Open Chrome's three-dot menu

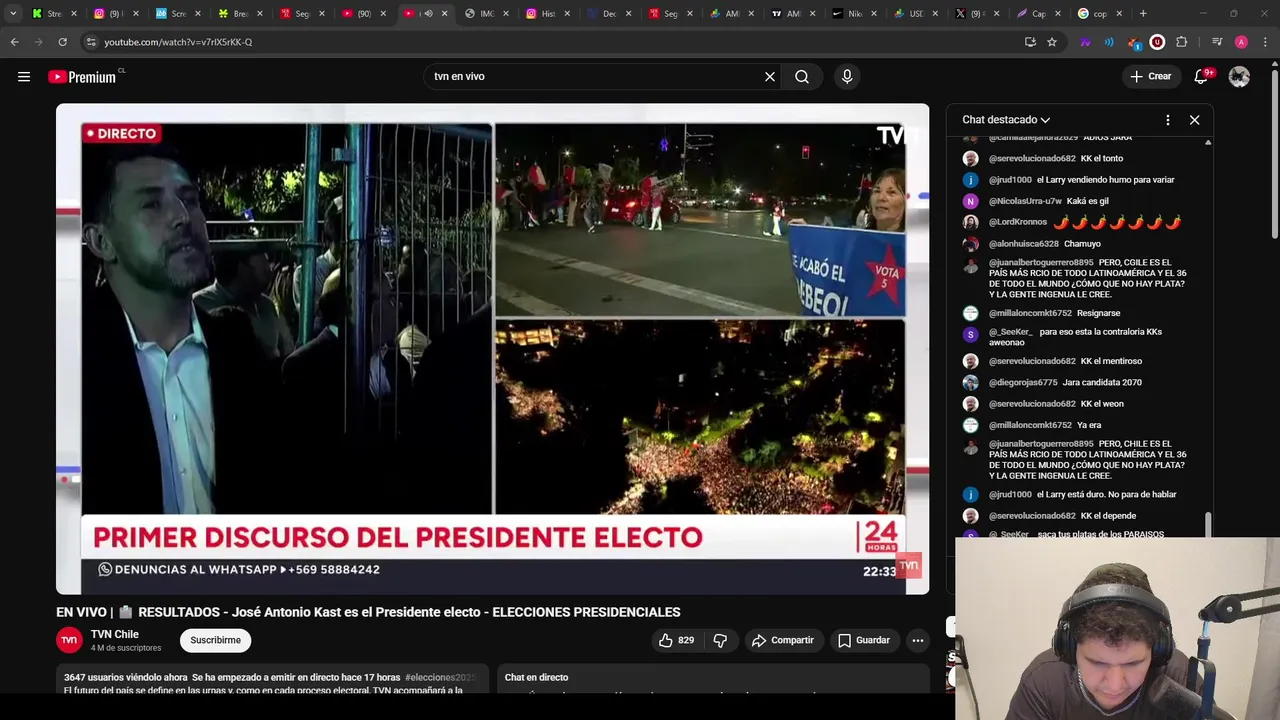point(1265,42)
